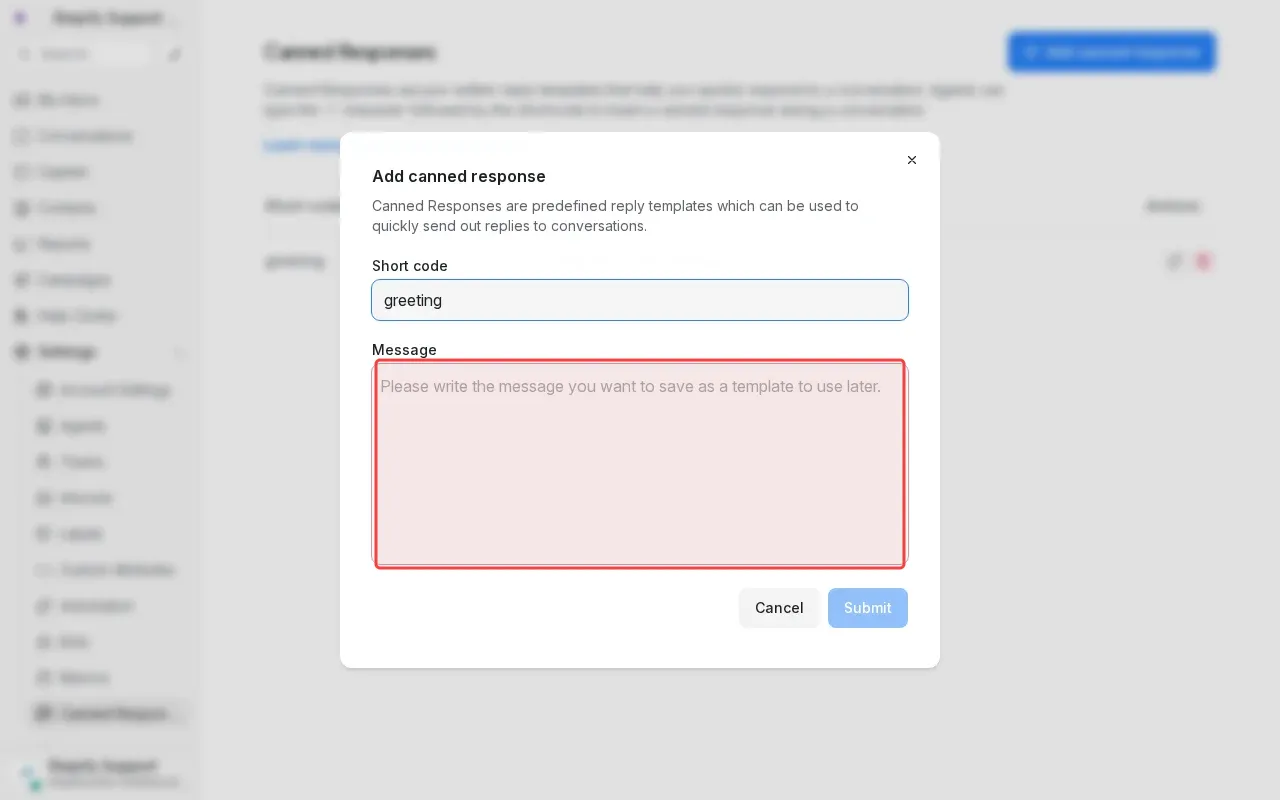The width and height of the screenshot is (1280, 800).
Task: Expand the workspace account switcher at bottom
Action: point(100,773)
